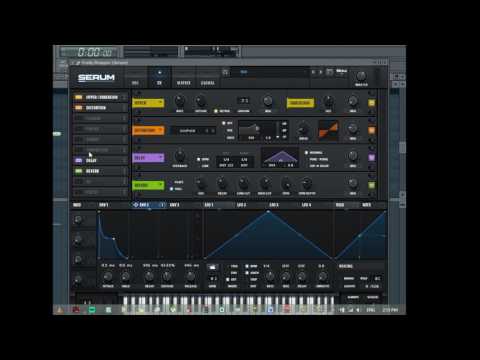This screenshot has height=360, width=480.
Task: Open the right delay time box
Action: 244,162
